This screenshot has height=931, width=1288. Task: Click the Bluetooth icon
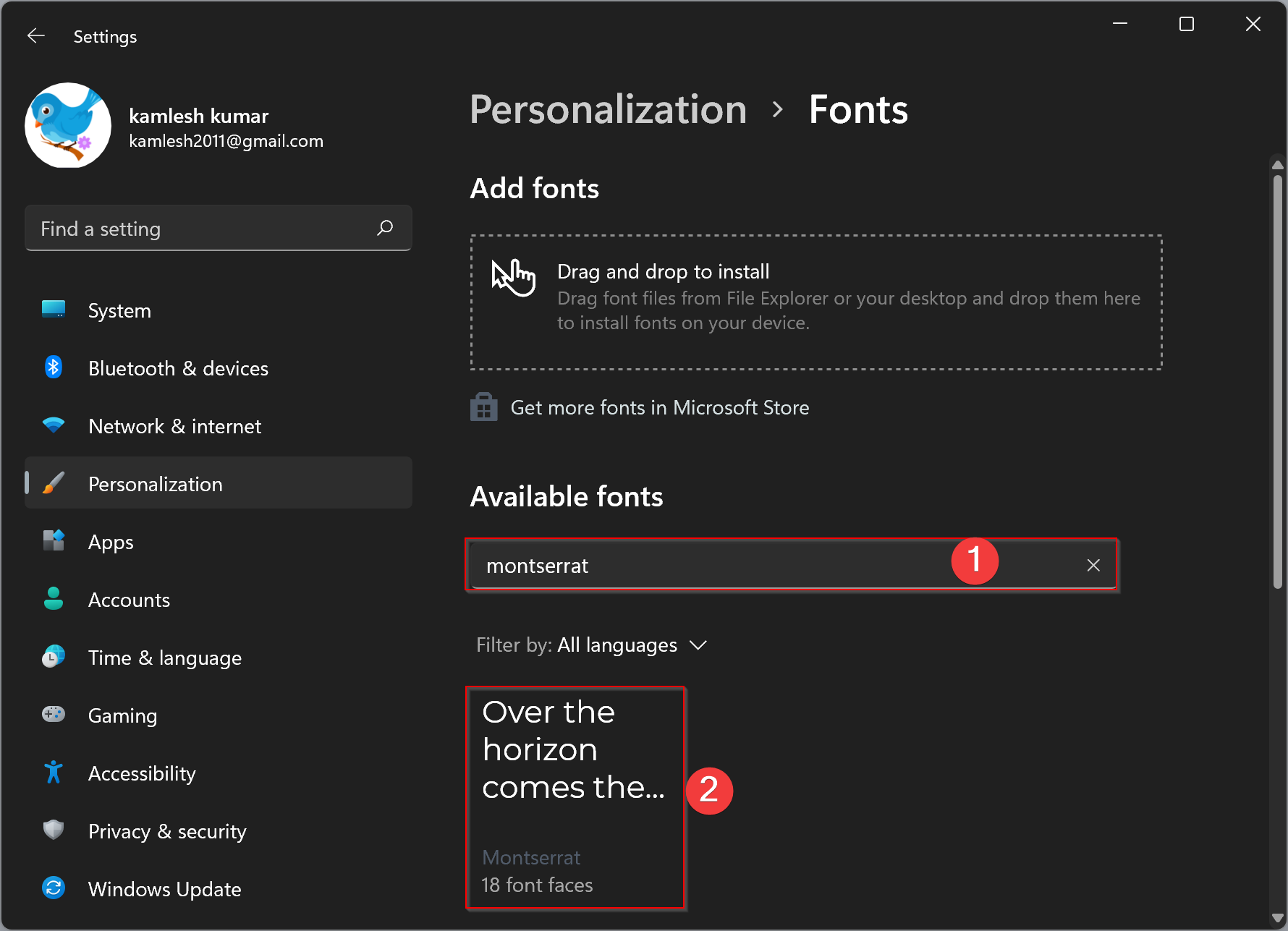tap(54, 367)
